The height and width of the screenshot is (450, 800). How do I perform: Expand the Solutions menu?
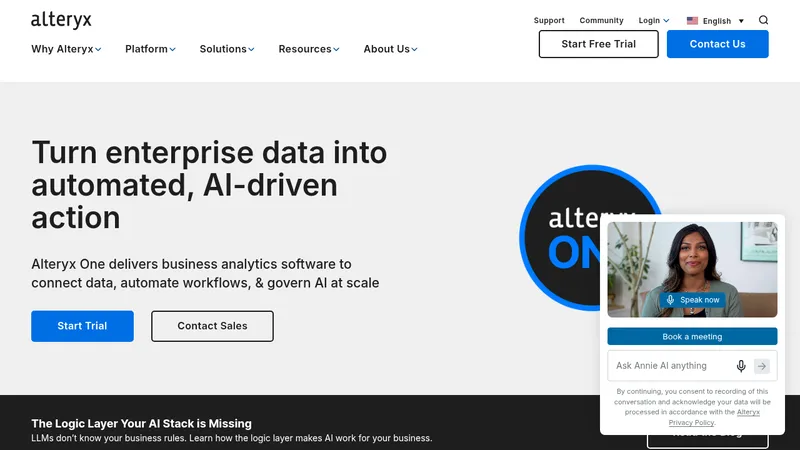pyautogui.click(x=227, y=49)
